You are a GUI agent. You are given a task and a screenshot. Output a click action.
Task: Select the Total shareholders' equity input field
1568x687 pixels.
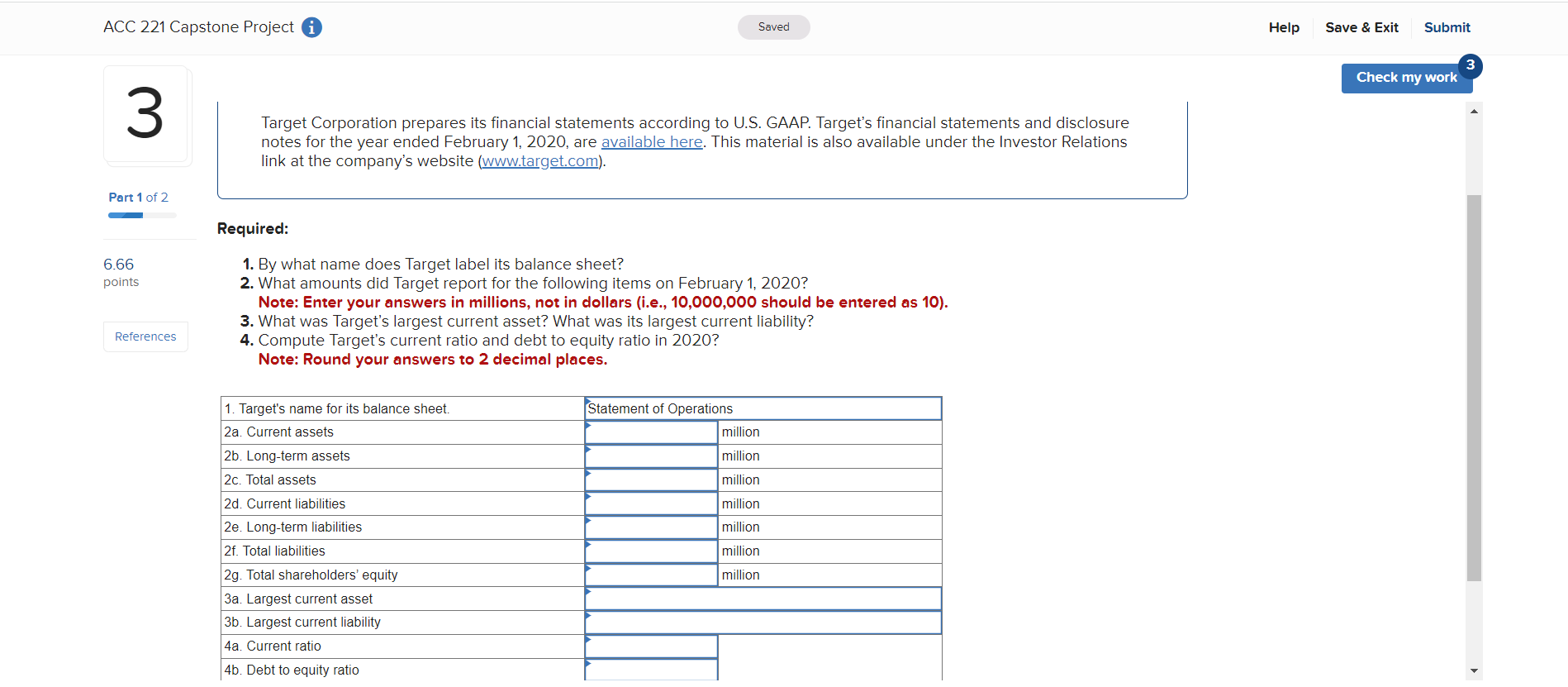pos(651,575)
